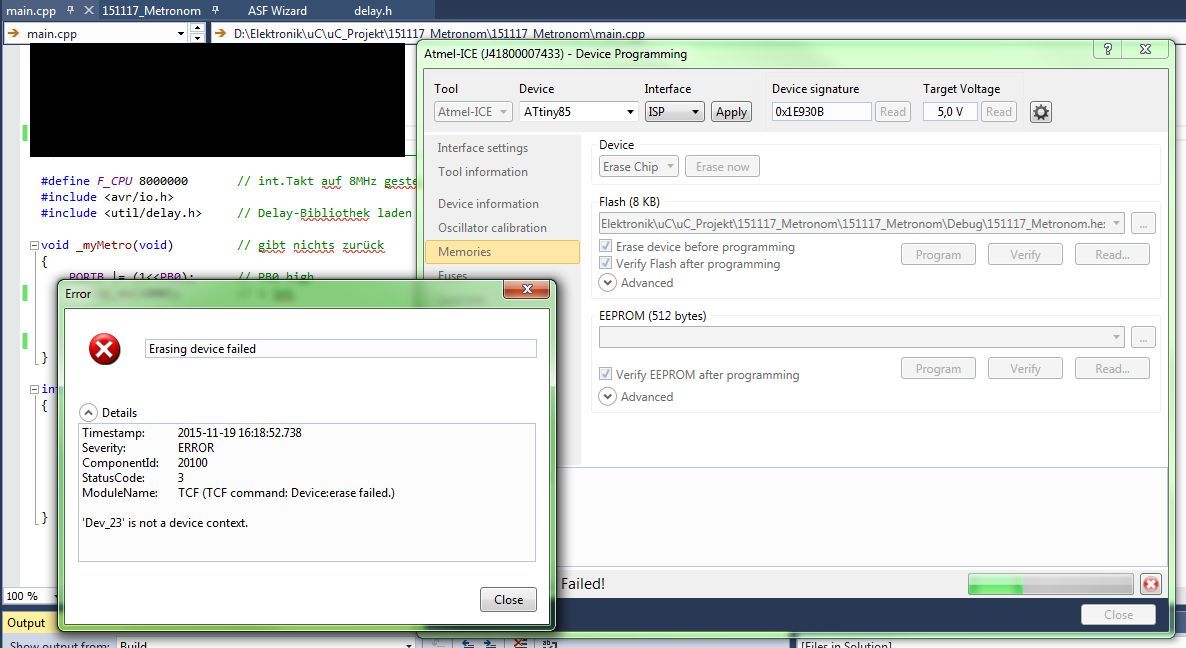Expand Advanced options under Flash
This screenshot has height=648, width=1186.
pyautogui.click(x=607, y=283)
